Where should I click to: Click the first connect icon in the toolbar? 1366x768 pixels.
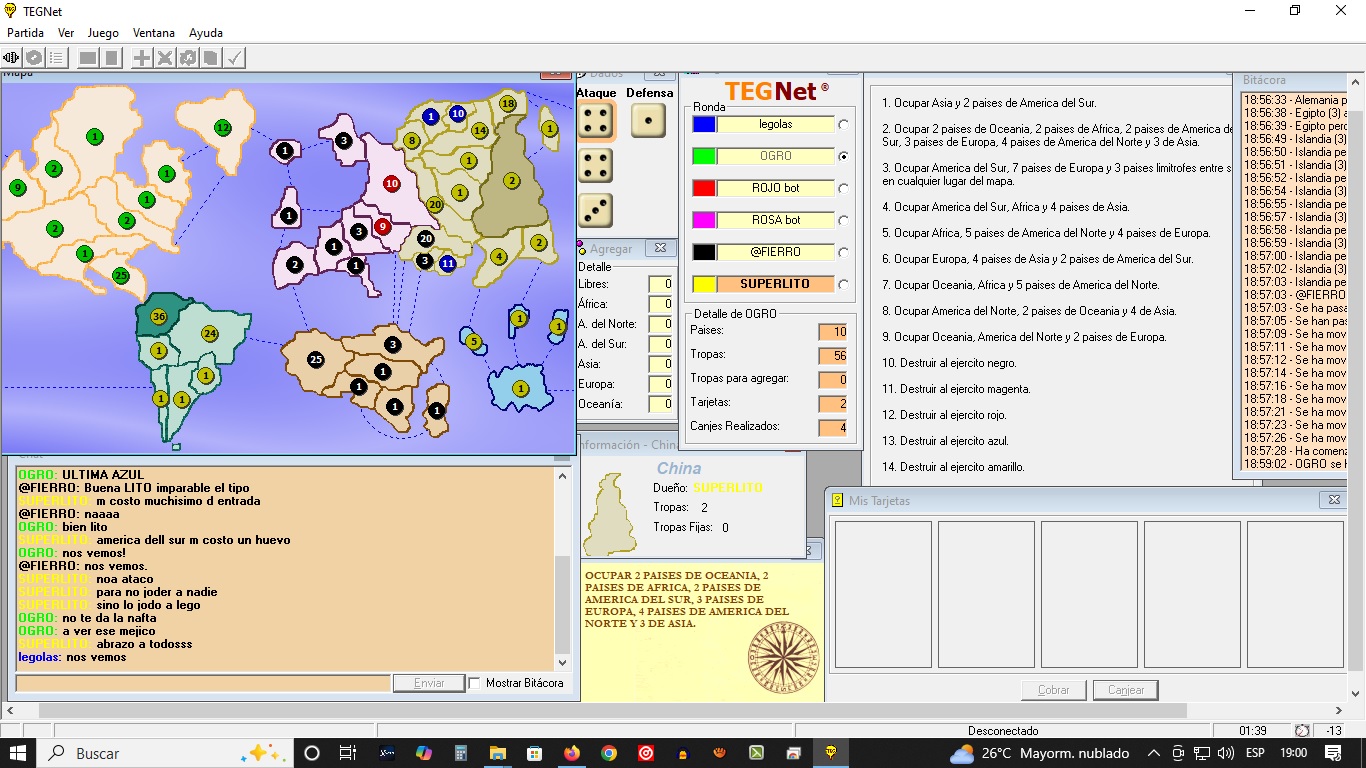click(12, 58)
